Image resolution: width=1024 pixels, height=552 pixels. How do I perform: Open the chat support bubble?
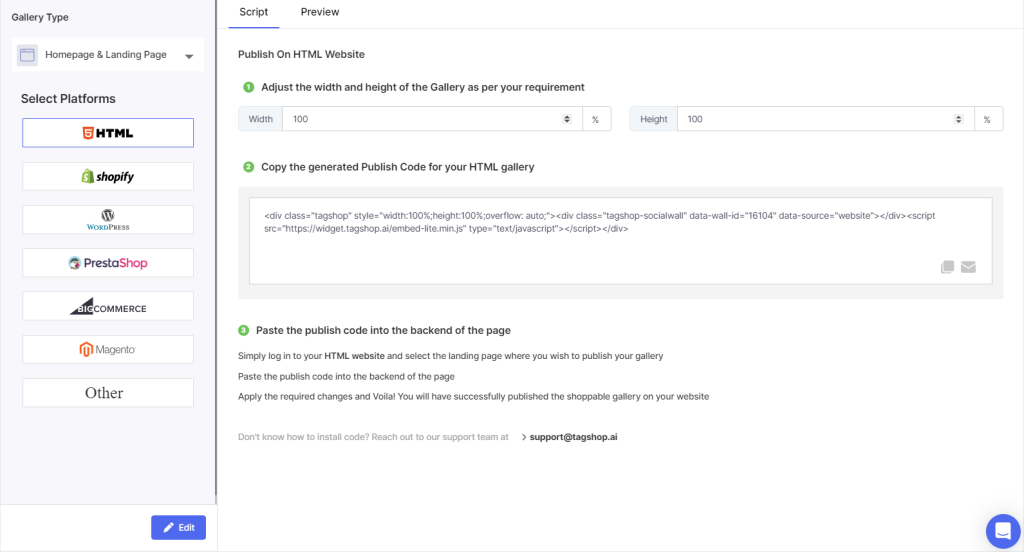(1003, 531)
